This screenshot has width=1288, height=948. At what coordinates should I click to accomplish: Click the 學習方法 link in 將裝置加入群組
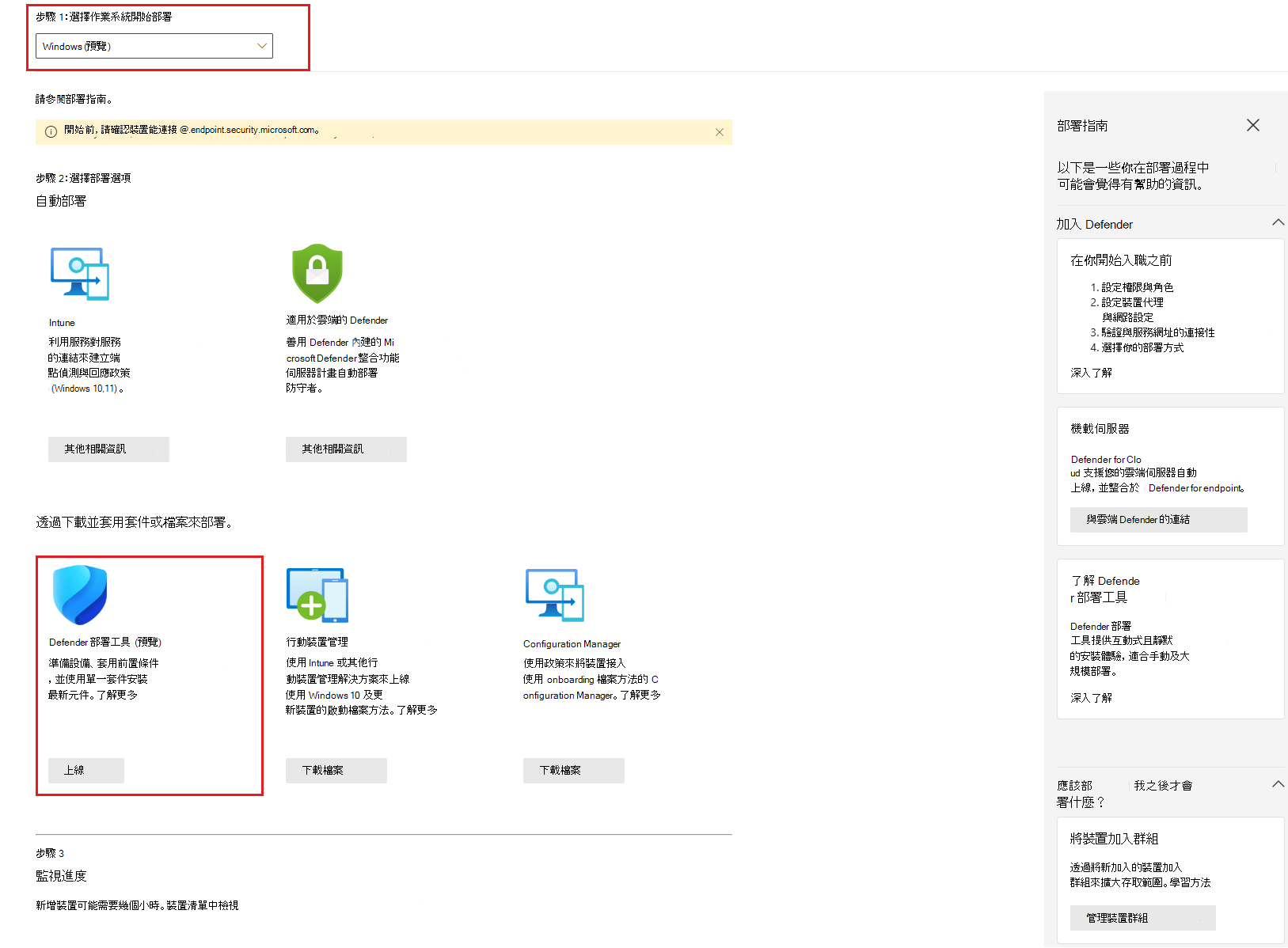click(1191, 882)
